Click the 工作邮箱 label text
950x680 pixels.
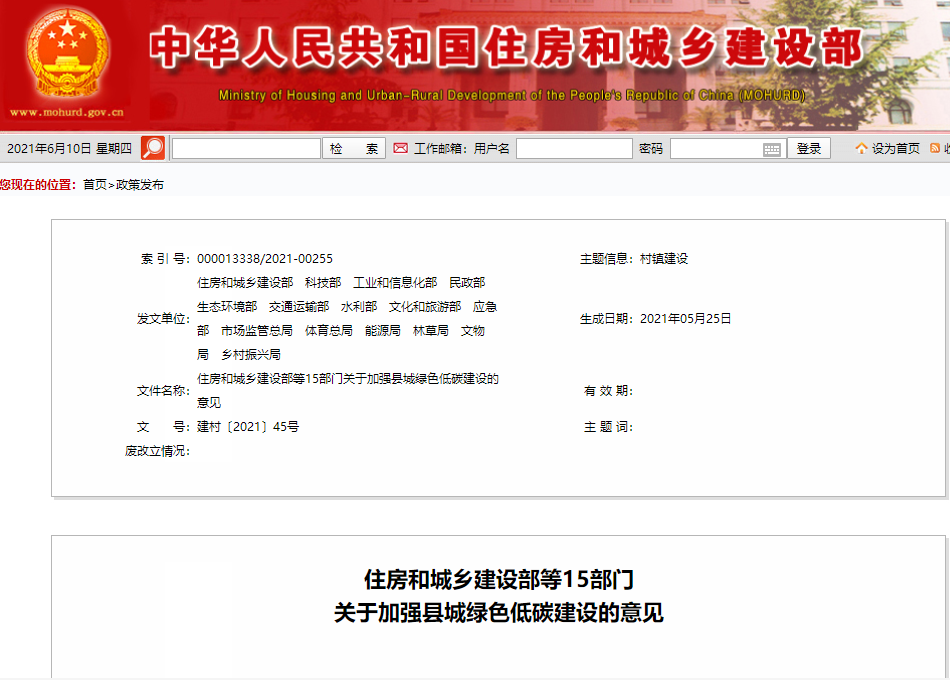(x=440, y=148)
